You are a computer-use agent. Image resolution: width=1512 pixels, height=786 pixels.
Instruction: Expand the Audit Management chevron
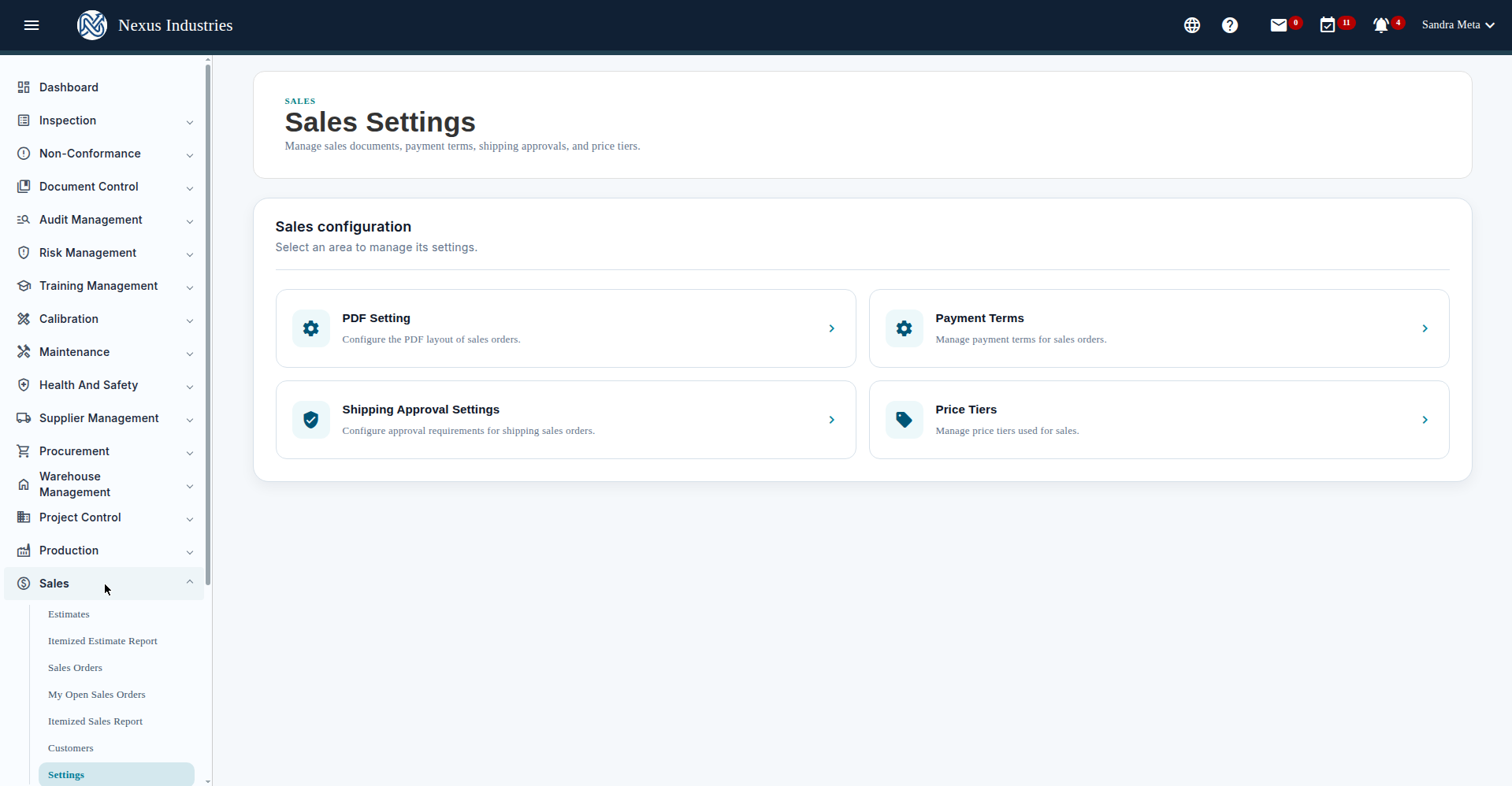(190, 221)
